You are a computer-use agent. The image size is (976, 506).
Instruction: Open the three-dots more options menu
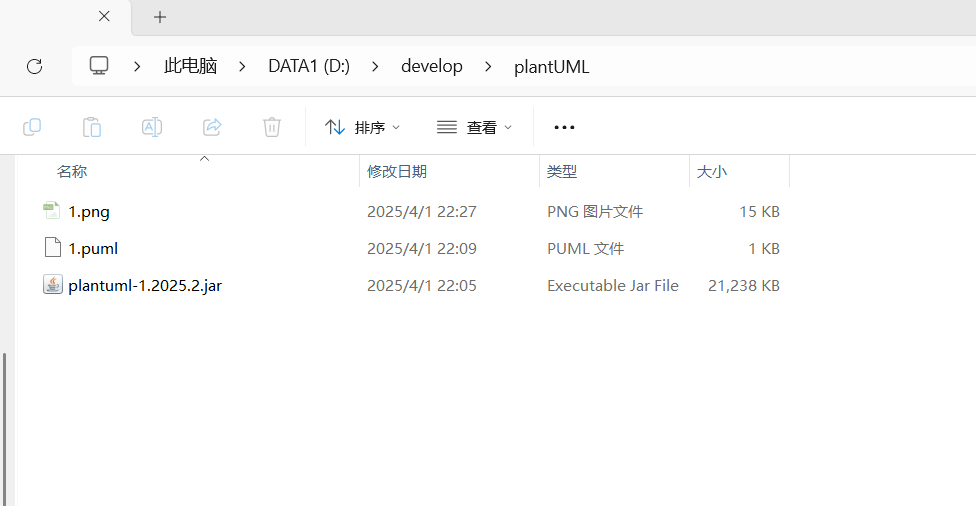[564, 127]
